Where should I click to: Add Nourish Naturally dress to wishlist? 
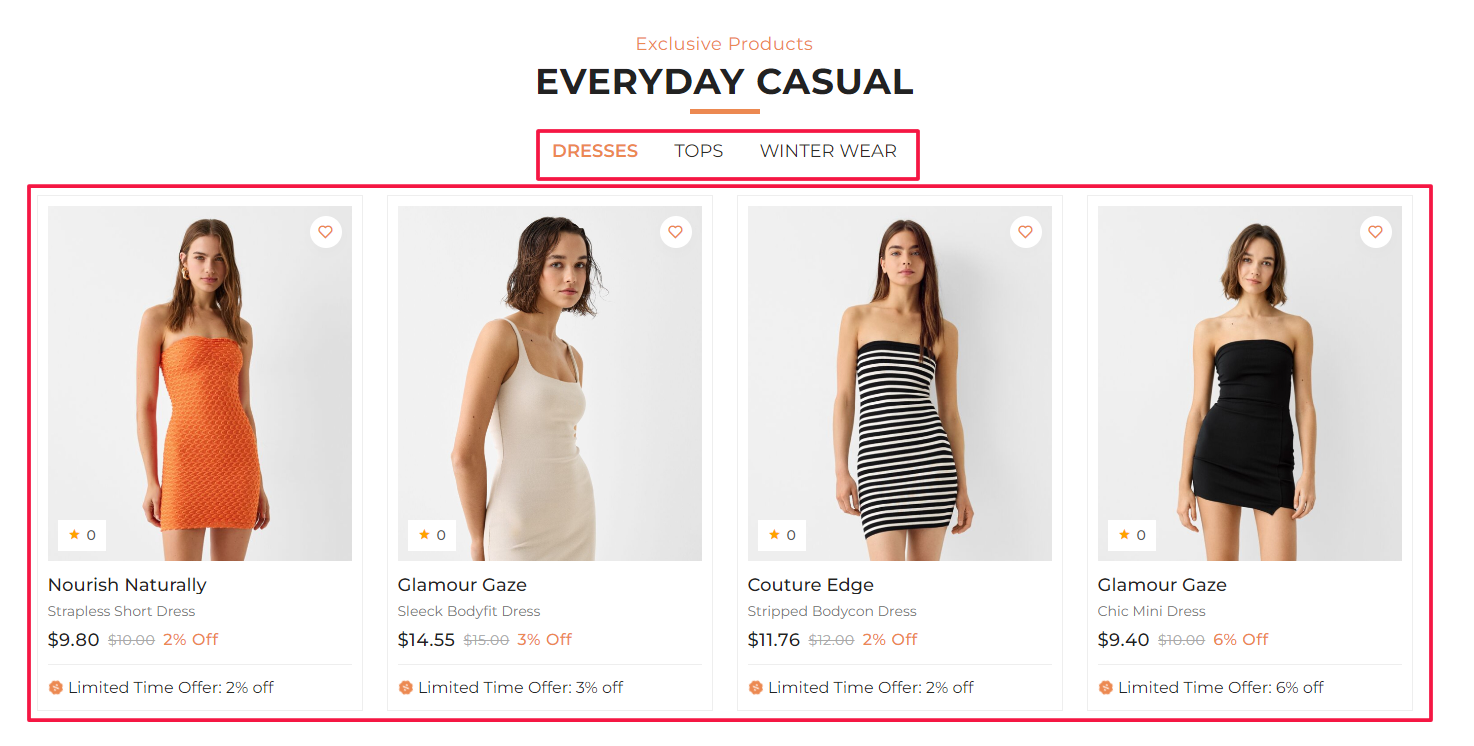coord(325,232)
